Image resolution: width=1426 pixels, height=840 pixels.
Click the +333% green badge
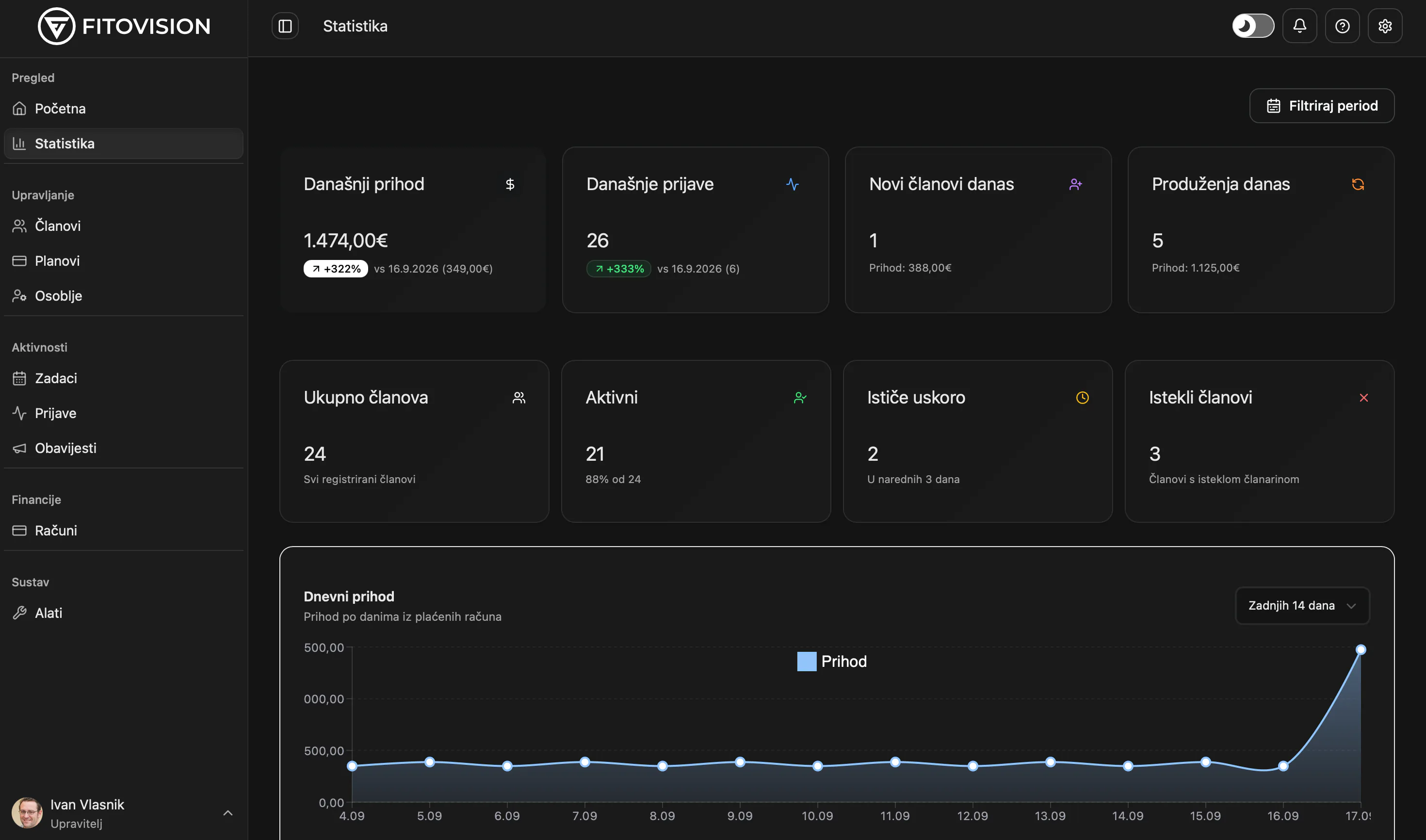619,269
